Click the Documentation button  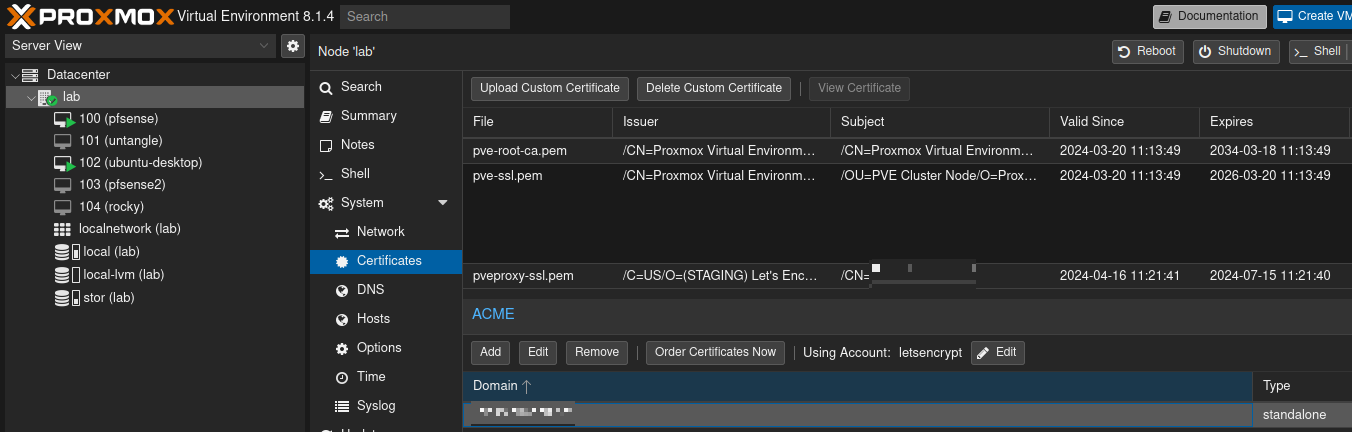[1209, 16]
